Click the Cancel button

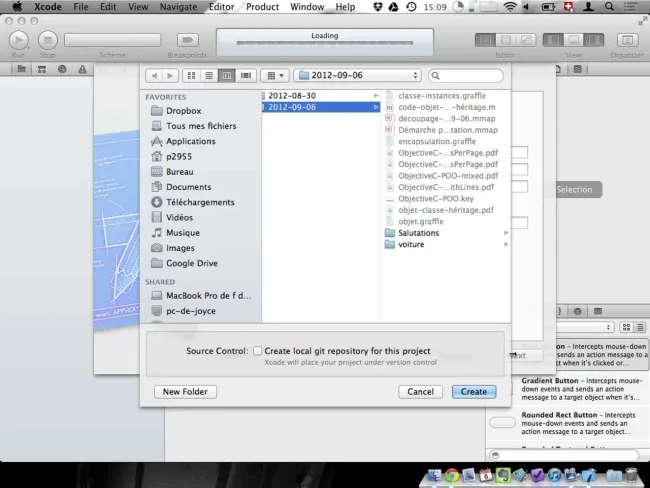click(420, 392)
